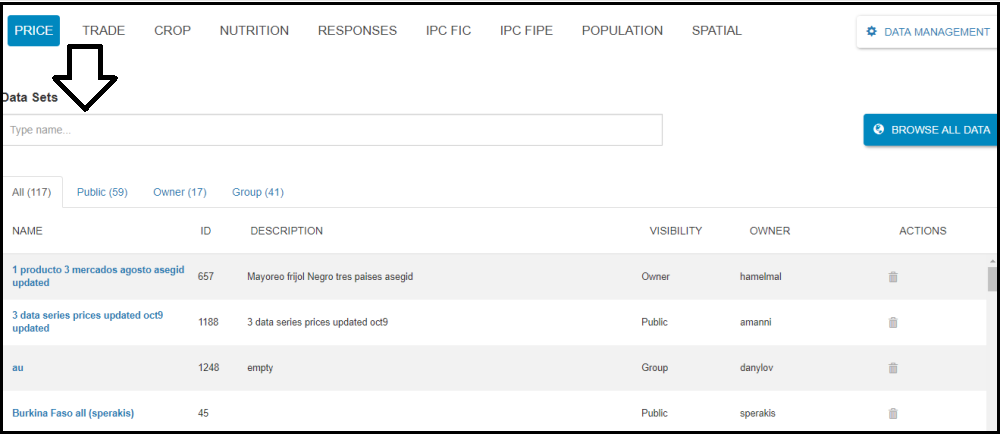Show Group (41) datasets
Image resolution: width=1000 pixels, height=434 pixels.
tap(258, 192)
